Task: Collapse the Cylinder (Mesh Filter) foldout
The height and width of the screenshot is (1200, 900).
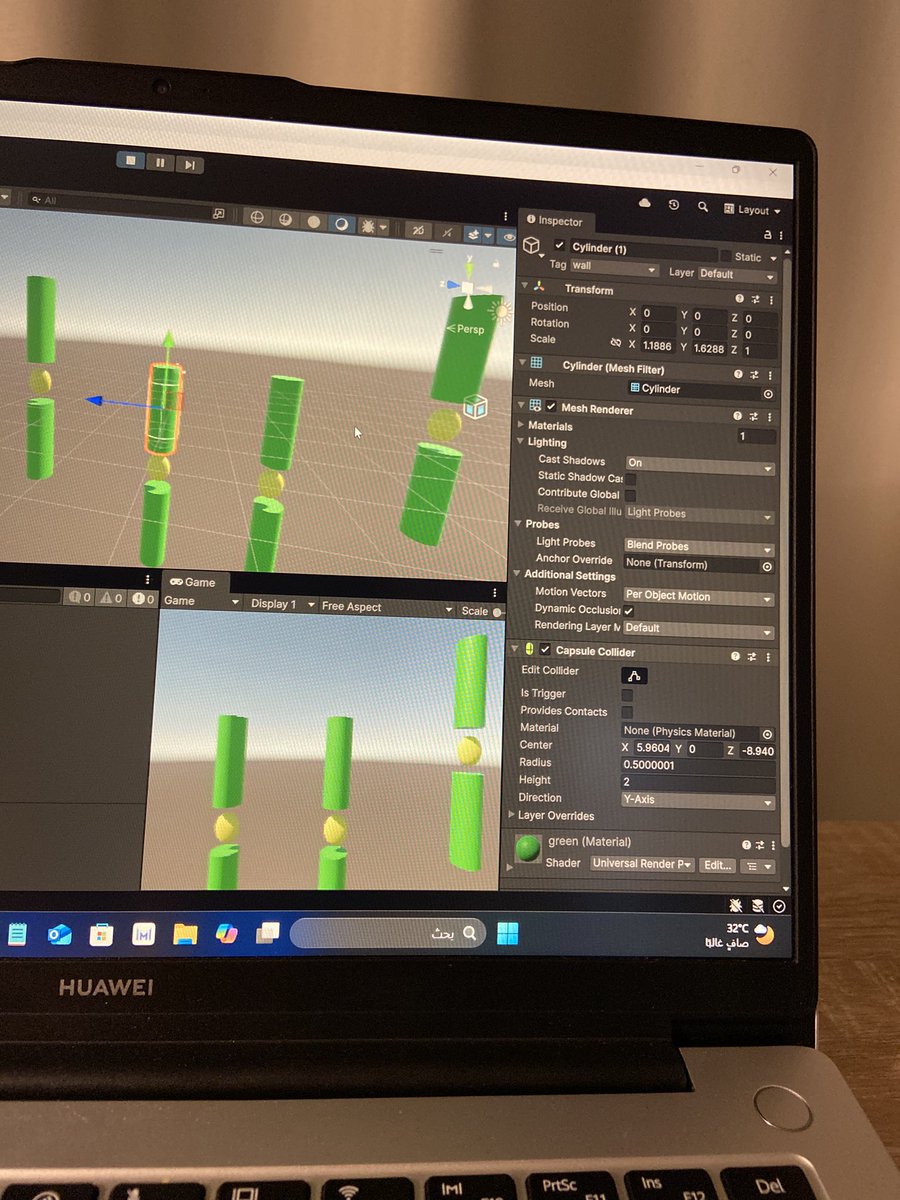Action: tap(523, 361)
